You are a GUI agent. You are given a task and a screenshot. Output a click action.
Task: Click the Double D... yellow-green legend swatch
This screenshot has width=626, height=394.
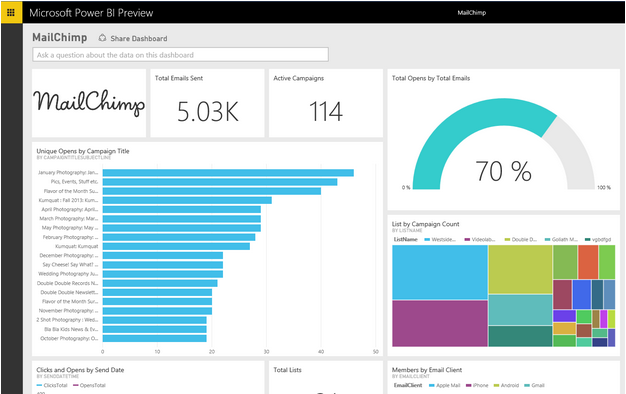tap(507, 240)
